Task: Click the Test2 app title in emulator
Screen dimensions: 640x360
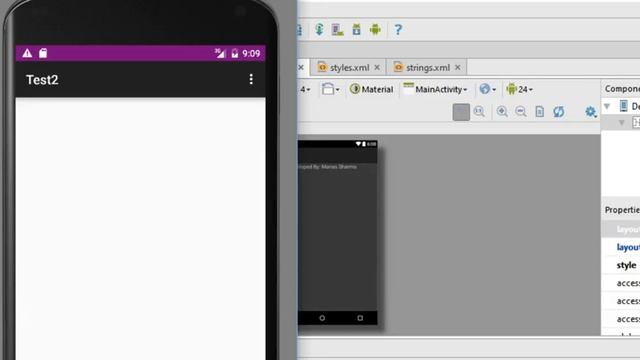Action: [x=42, y=80]
